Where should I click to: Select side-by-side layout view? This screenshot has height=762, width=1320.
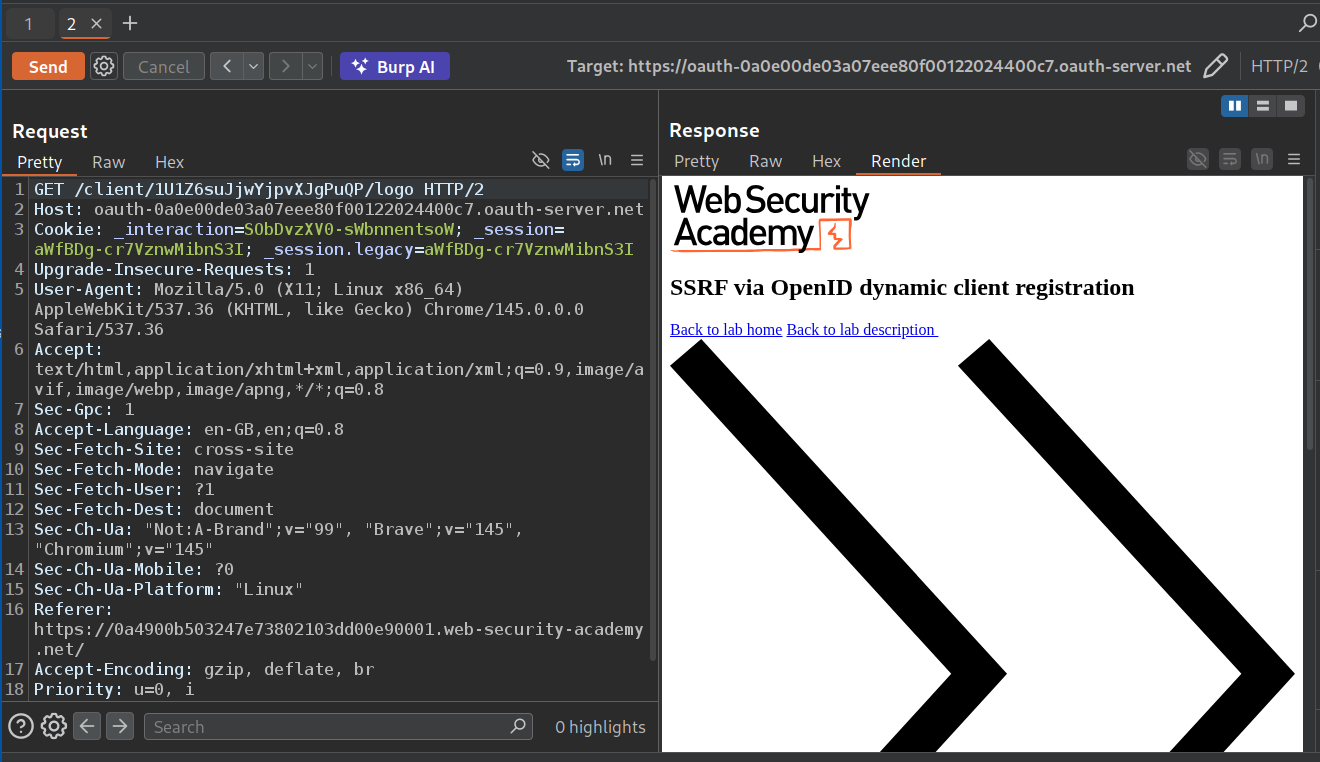click(1235, 106)
